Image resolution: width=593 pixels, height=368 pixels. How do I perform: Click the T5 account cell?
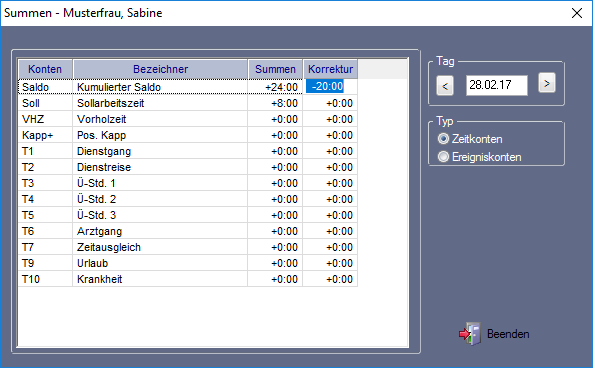click(45, 215)
